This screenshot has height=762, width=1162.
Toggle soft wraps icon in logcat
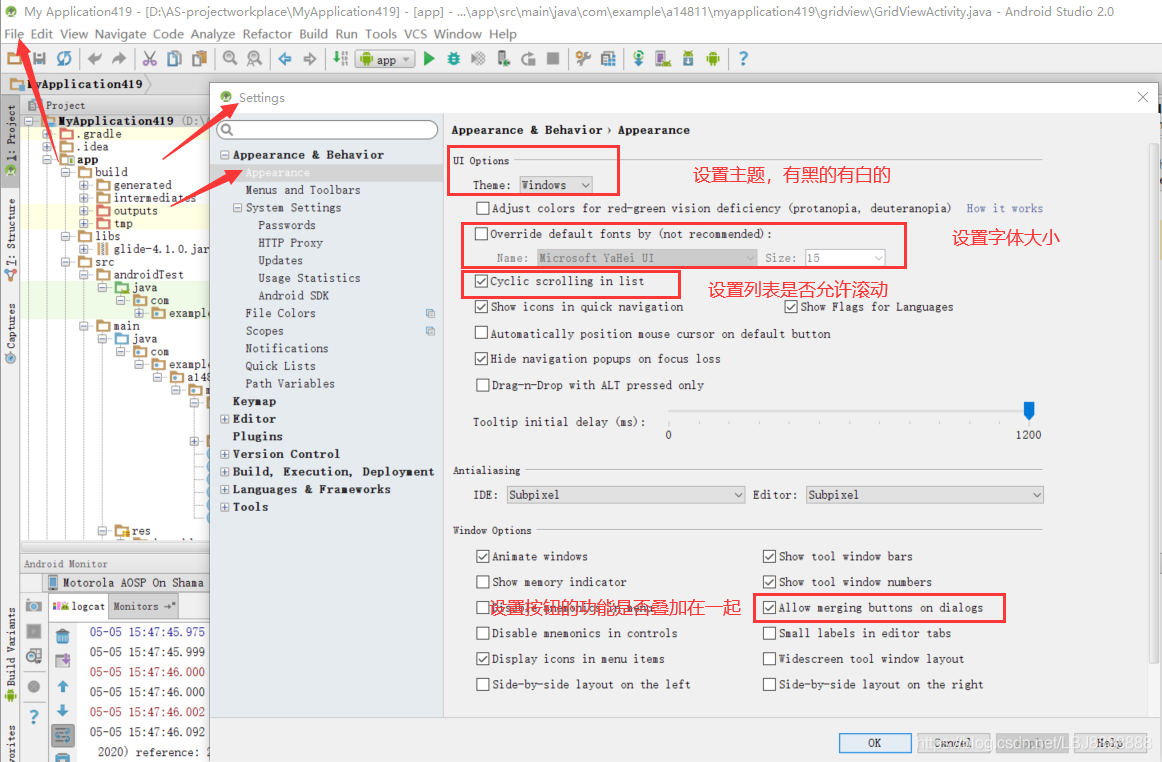(63, 736)
